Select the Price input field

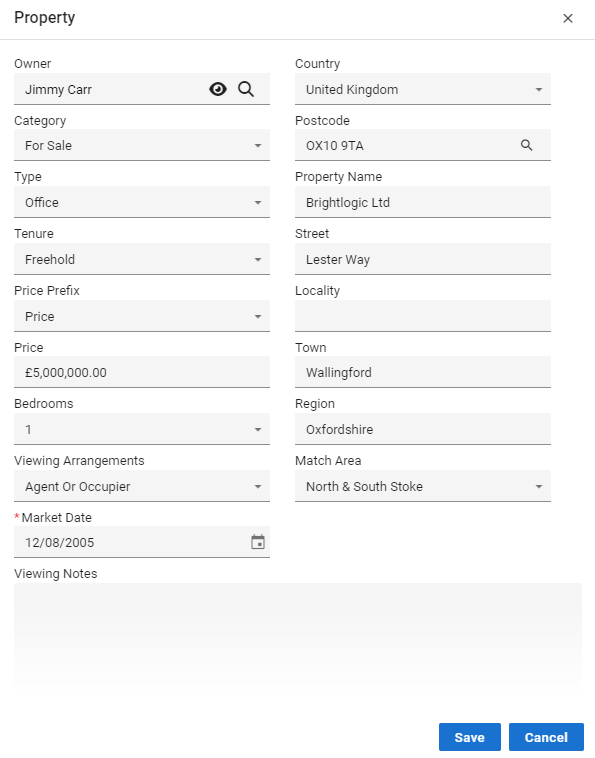click(142, 372)
